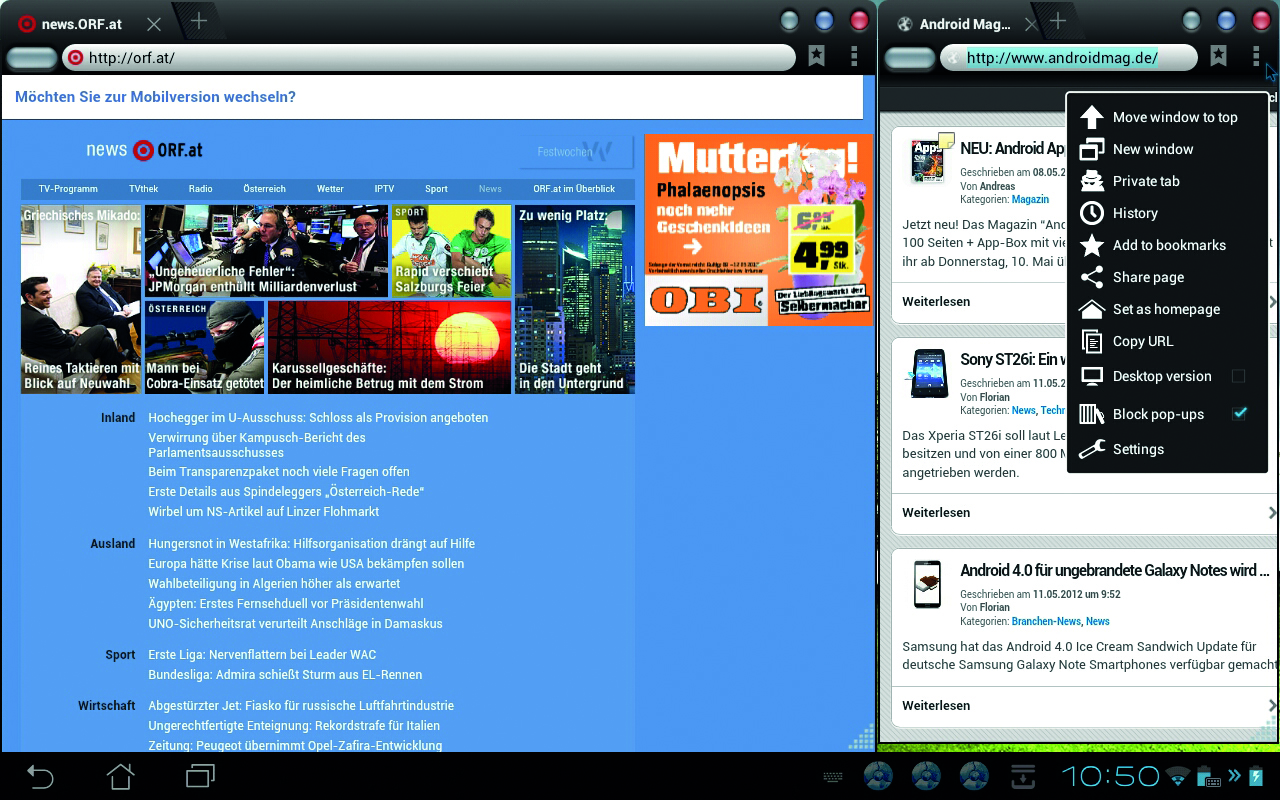
Task: Open Android 4.0 für ungebrandete Galaxy Notes title
Action: pos(1115,570)
